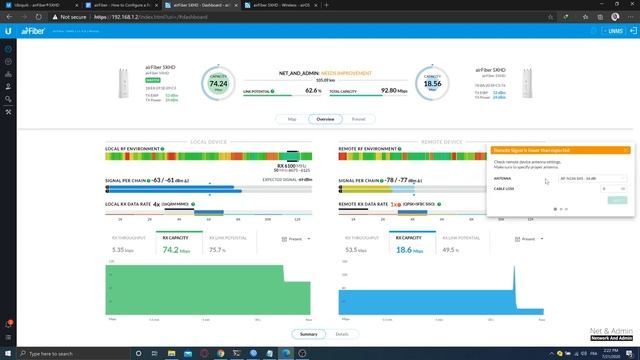The image size is (640, 360).
Task: Click the remote RF environment spectrum bar
Action: pos(412,156)
